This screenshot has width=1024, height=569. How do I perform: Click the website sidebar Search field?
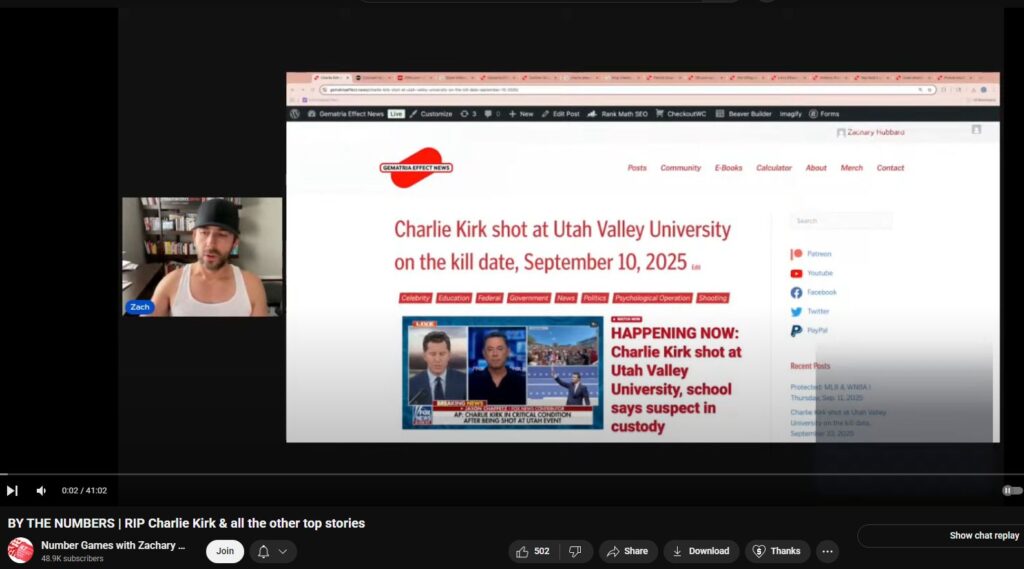tap(840, 221)
